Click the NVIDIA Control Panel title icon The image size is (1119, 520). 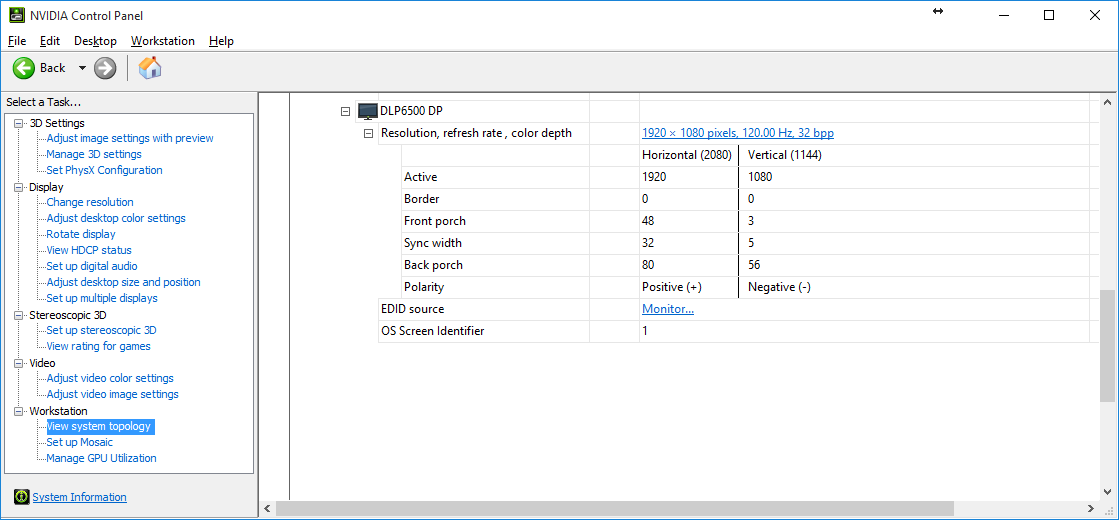(x=16, y=15)
